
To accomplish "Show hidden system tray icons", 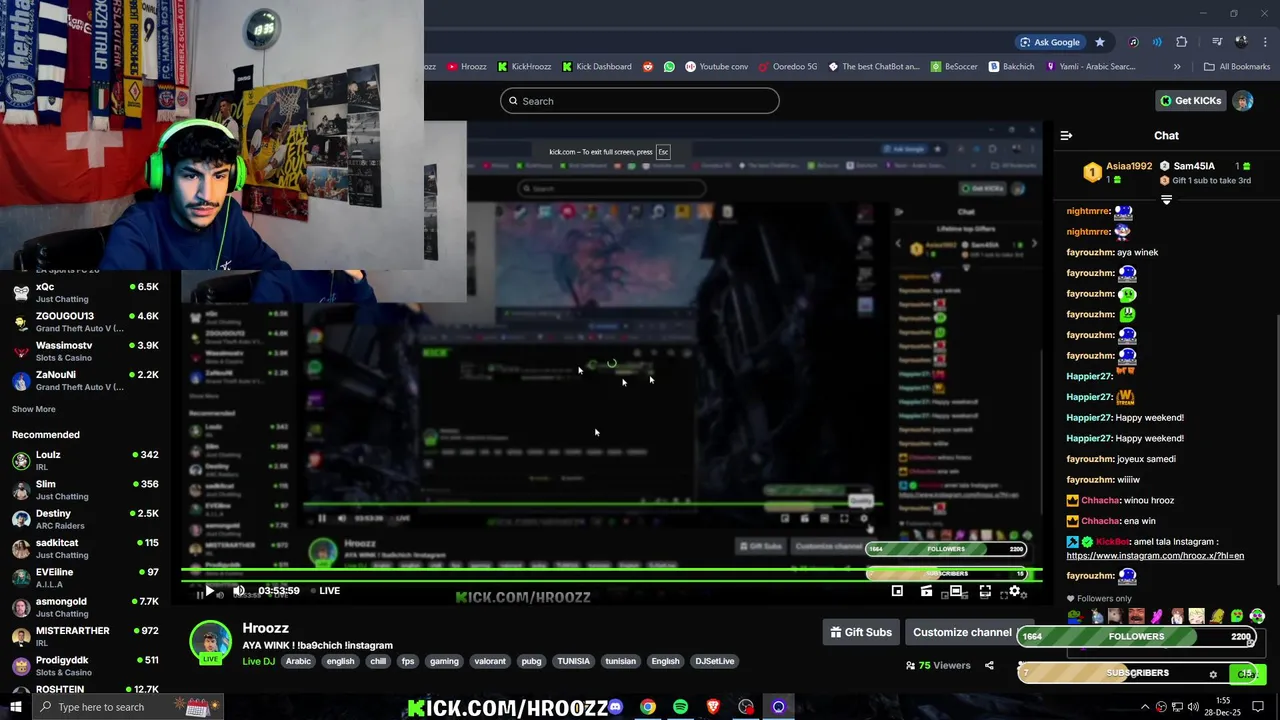I will 1145,707.
